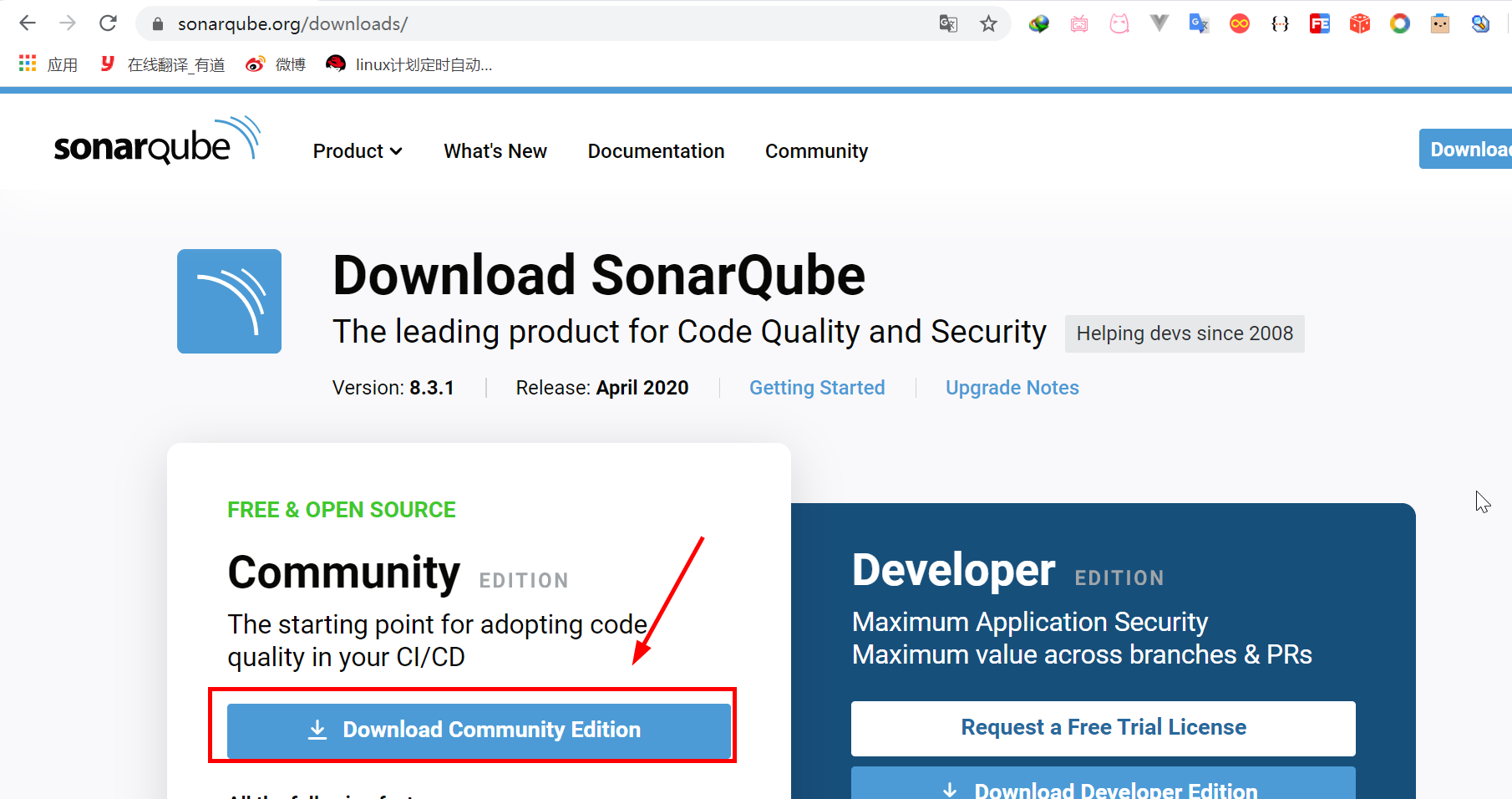Go back using the browser back arrow
Image resolution: width=1512 pixels, height=799 pixels.
click(28, 23)
